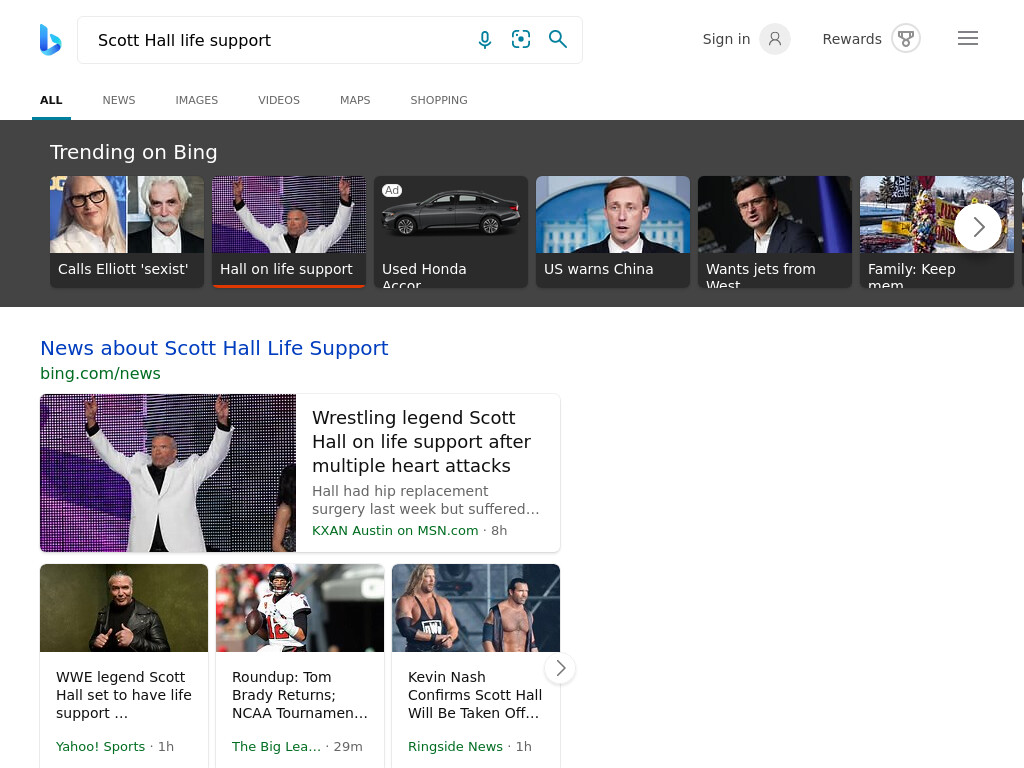Click the account avatar icon

click(775, 39)
